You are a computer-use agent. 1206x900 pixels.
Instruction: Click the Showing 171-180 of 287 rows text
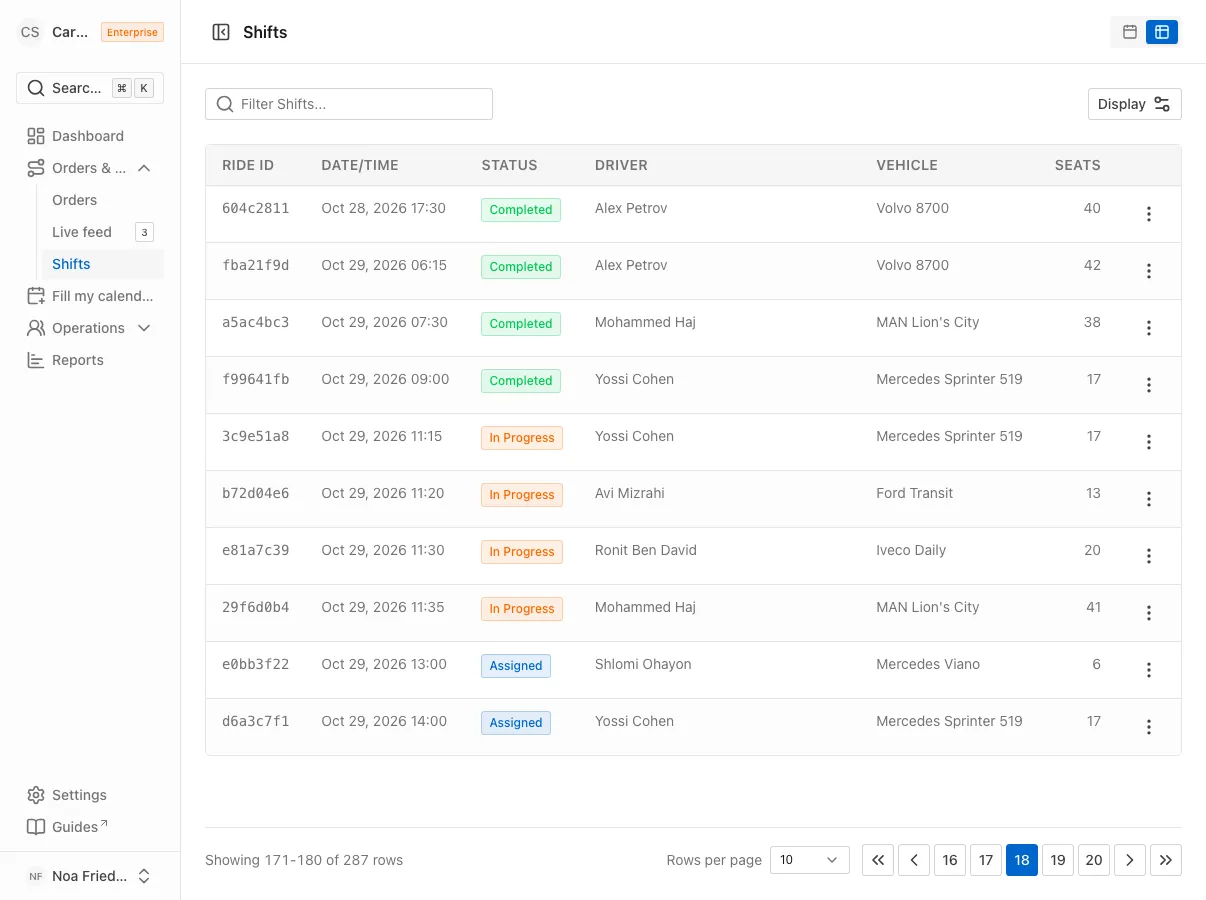pos(304,860)
